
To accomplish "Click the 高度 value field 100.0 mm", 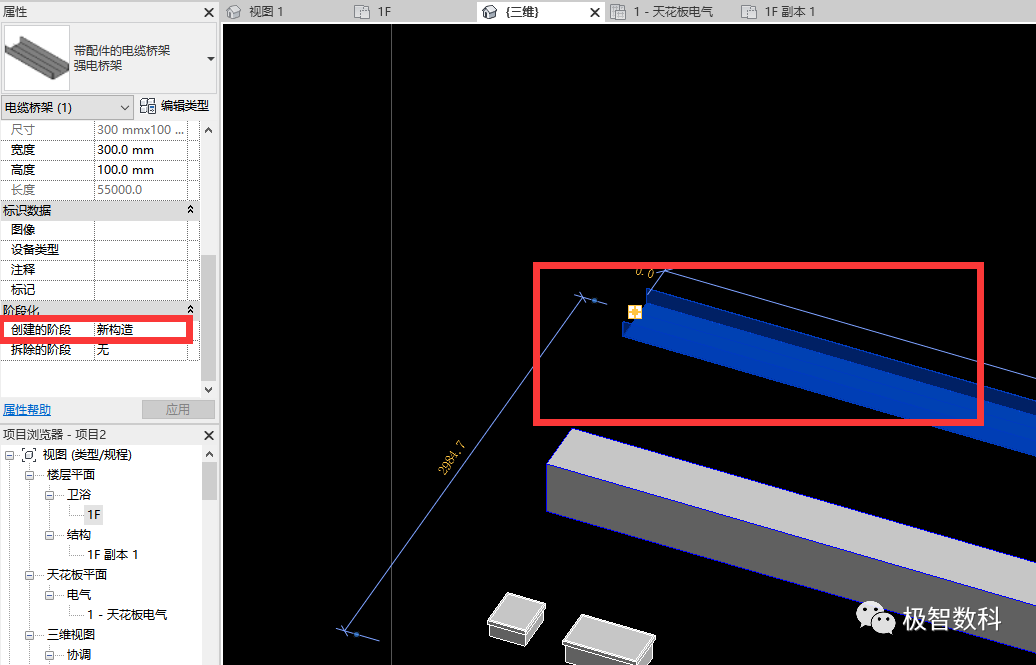I will (140, 170).
